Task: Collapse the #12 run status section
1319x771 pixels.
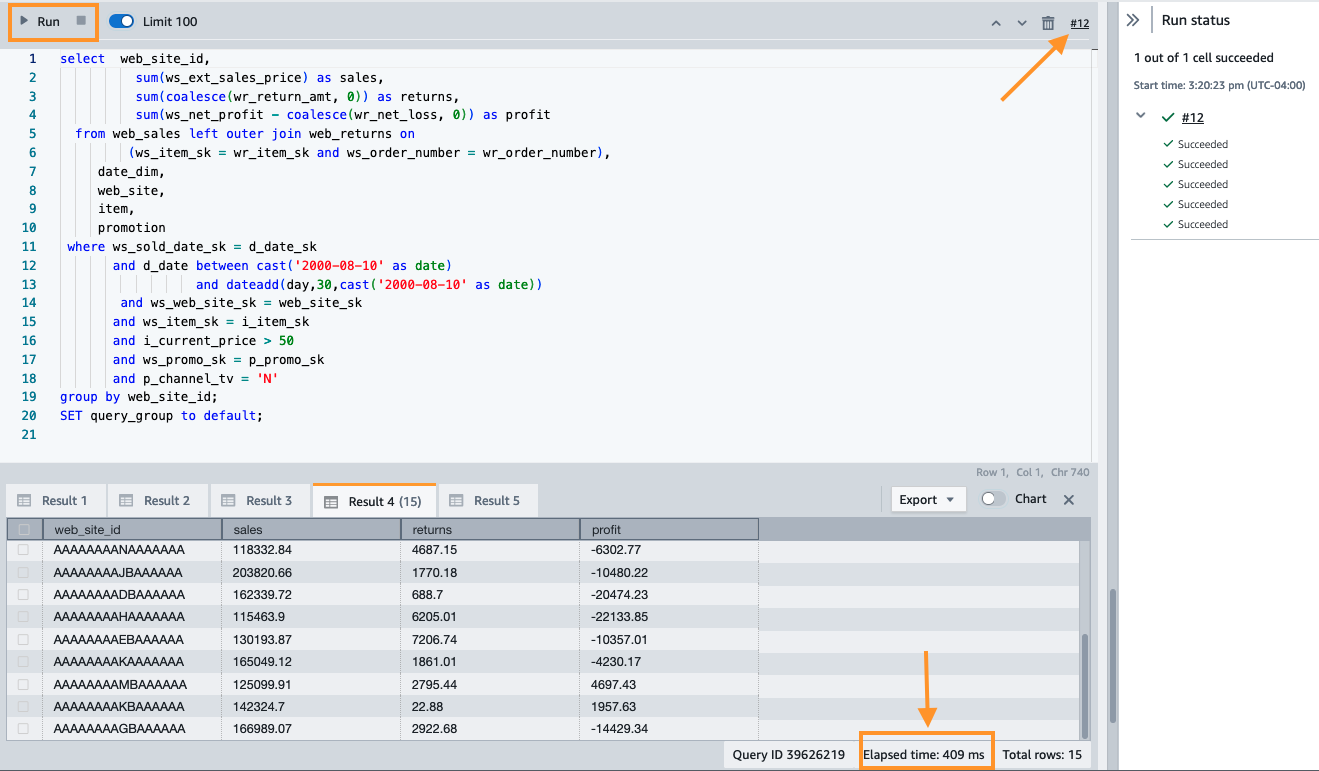Action: coord(1141,117)
